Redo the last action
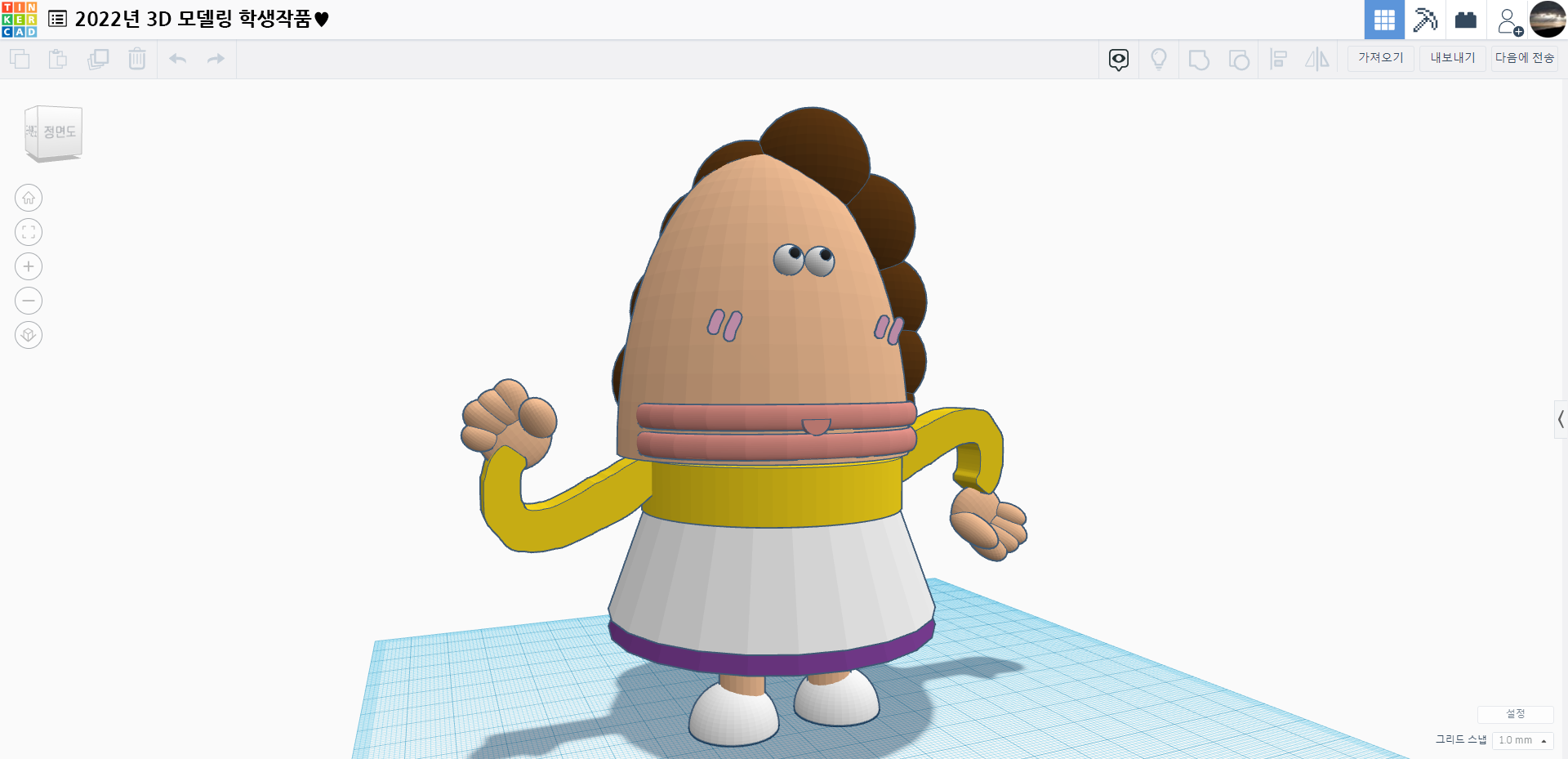Viewport: 1568px width, 759px height. point(216,59)
